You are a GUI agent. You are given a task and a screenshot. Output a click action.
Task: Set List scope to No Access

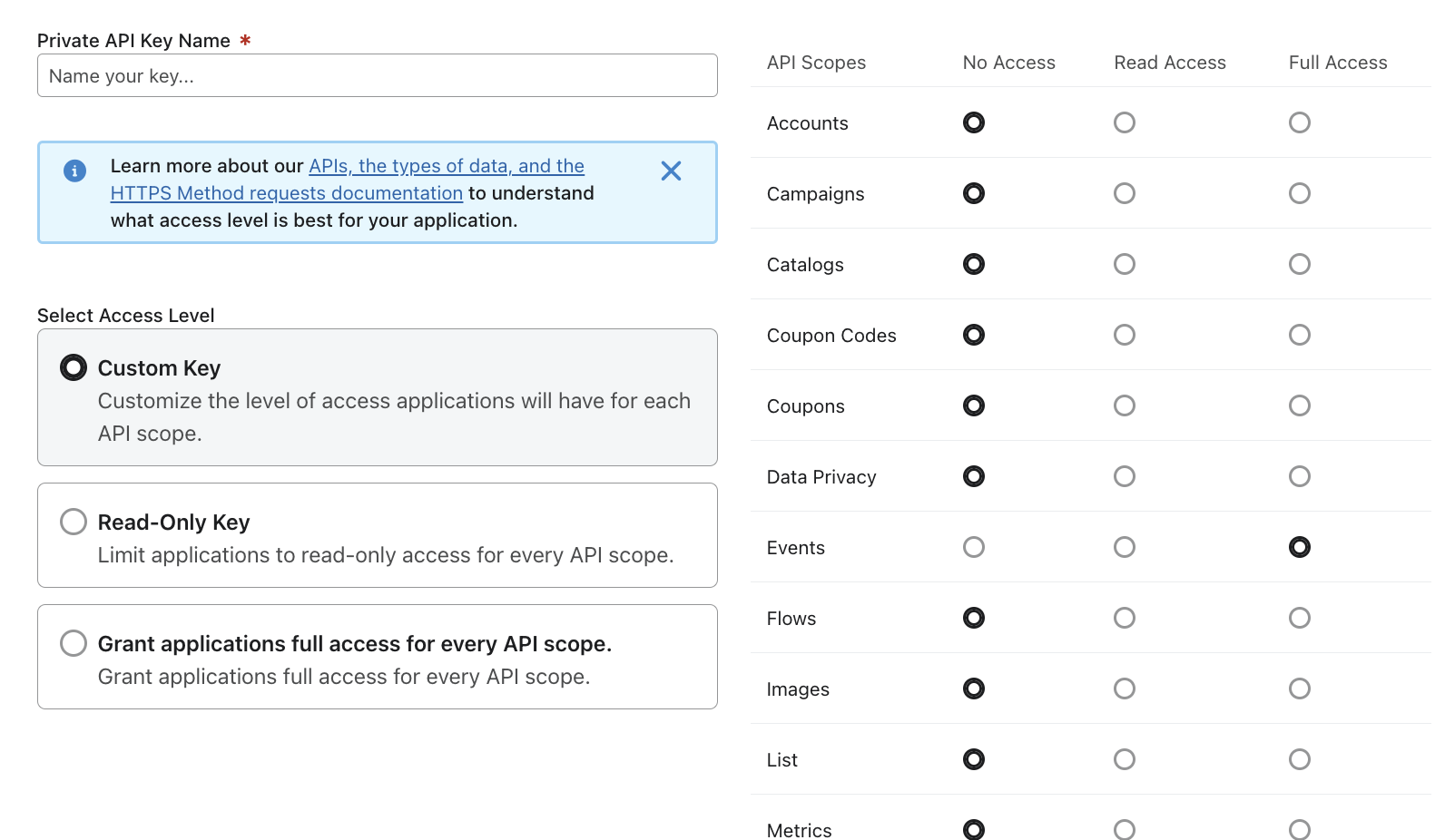[x=974, y=759]
